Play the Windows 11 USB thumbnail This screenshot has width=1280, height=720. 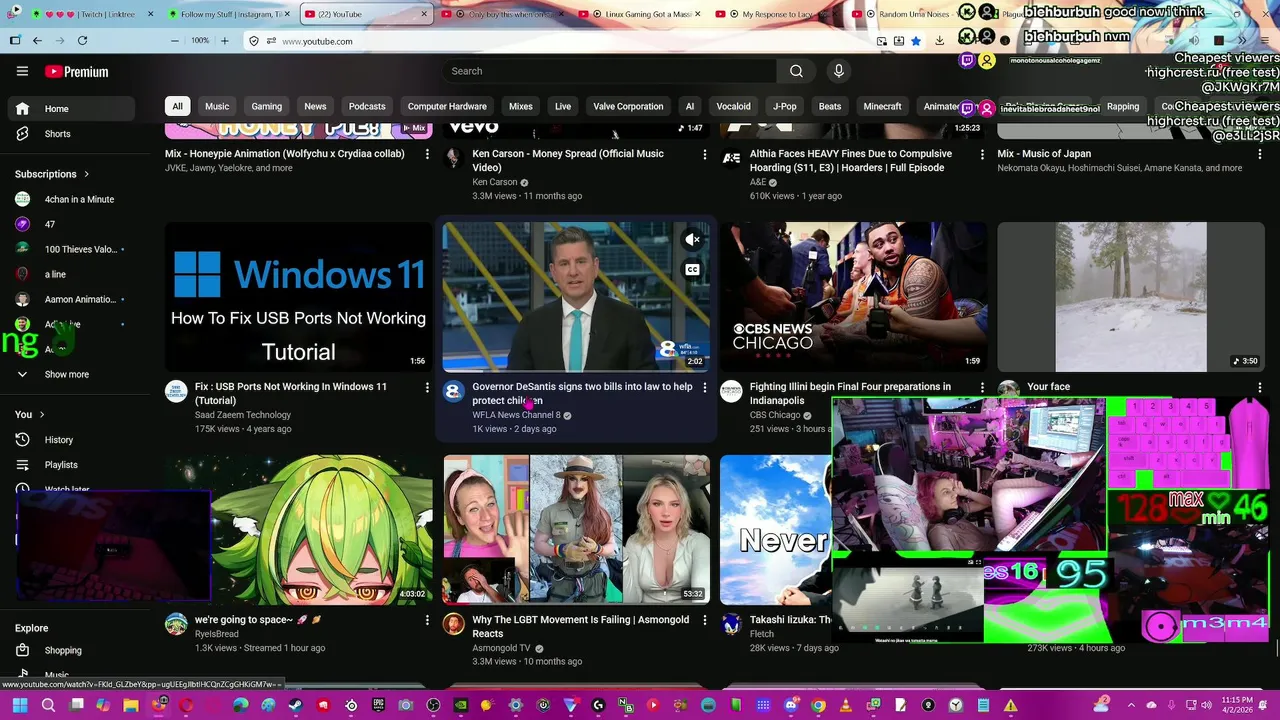[x=299, y=297]
